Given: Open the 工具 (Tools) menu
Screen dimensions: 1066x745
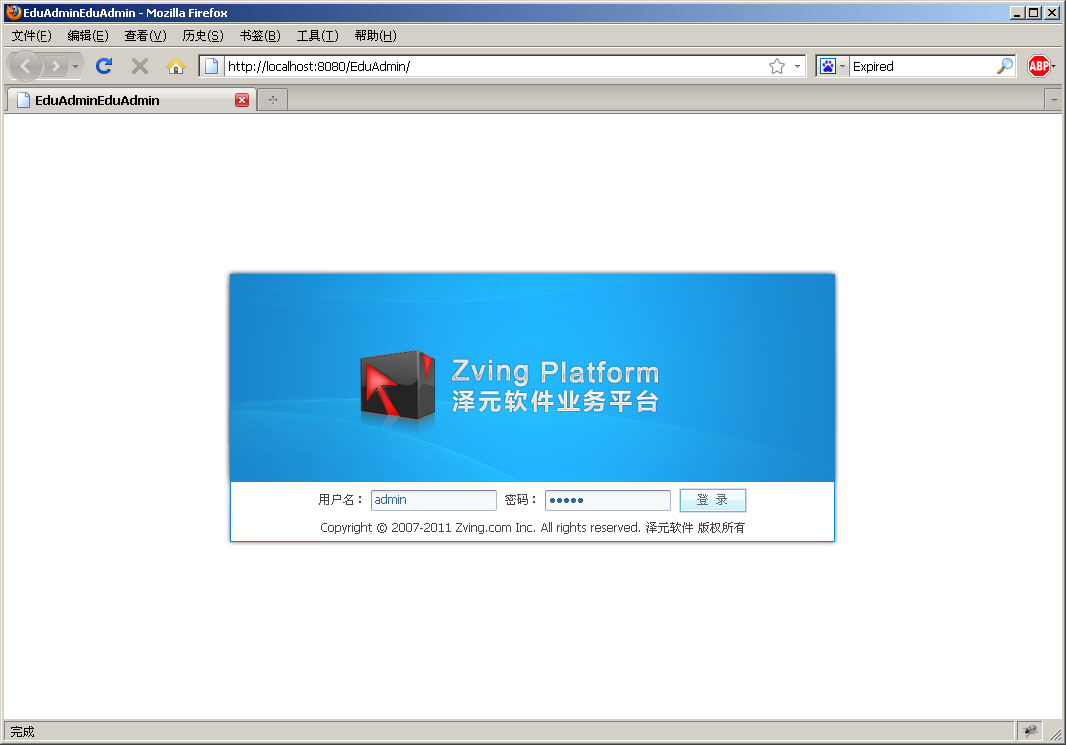Looking at the screenshot, I should (317, 35).
